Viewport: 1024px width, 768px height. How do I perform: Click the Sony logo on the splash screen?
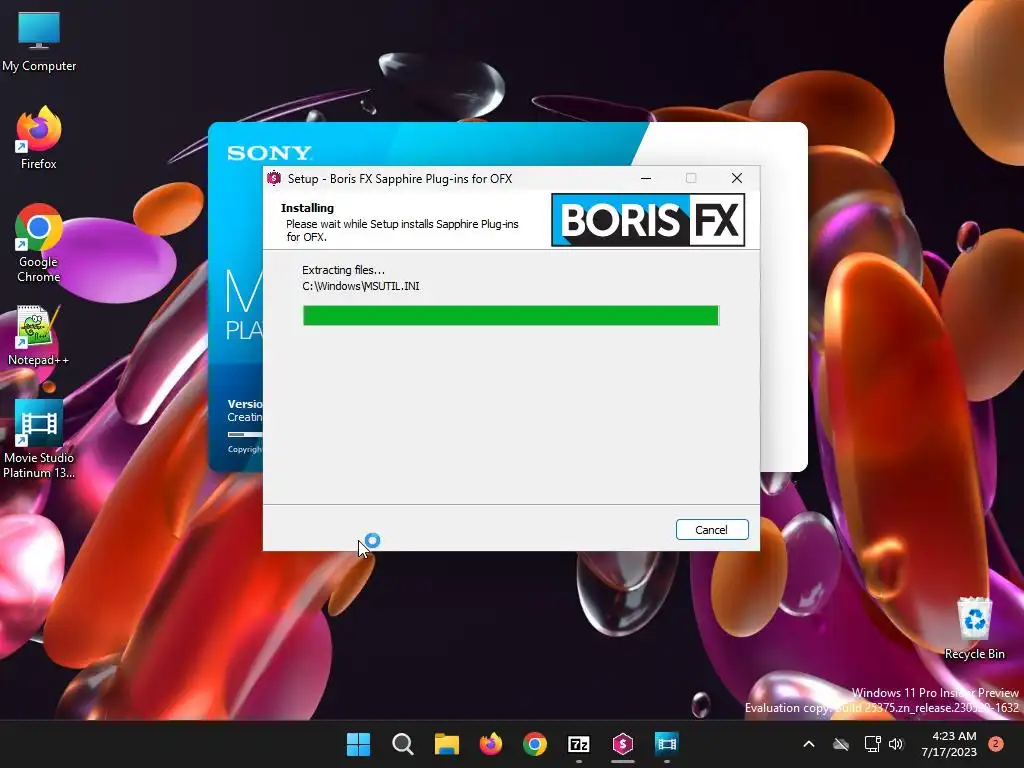(270, 153)
